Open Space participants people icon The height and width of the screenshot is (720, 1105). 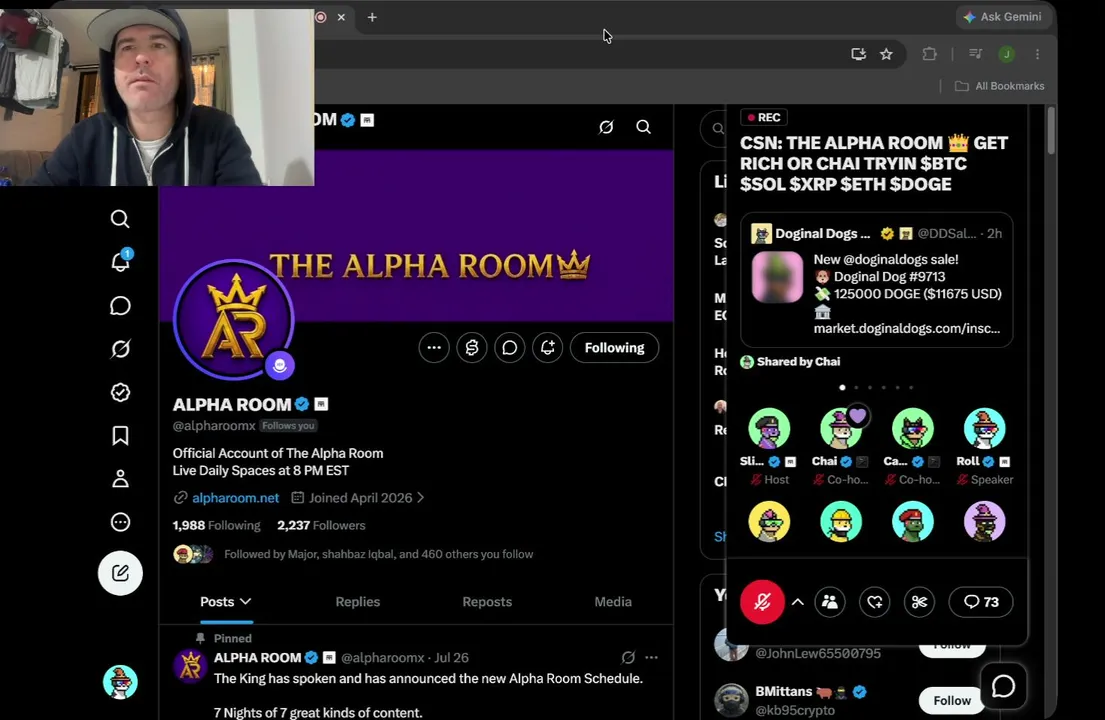(830, 602)
